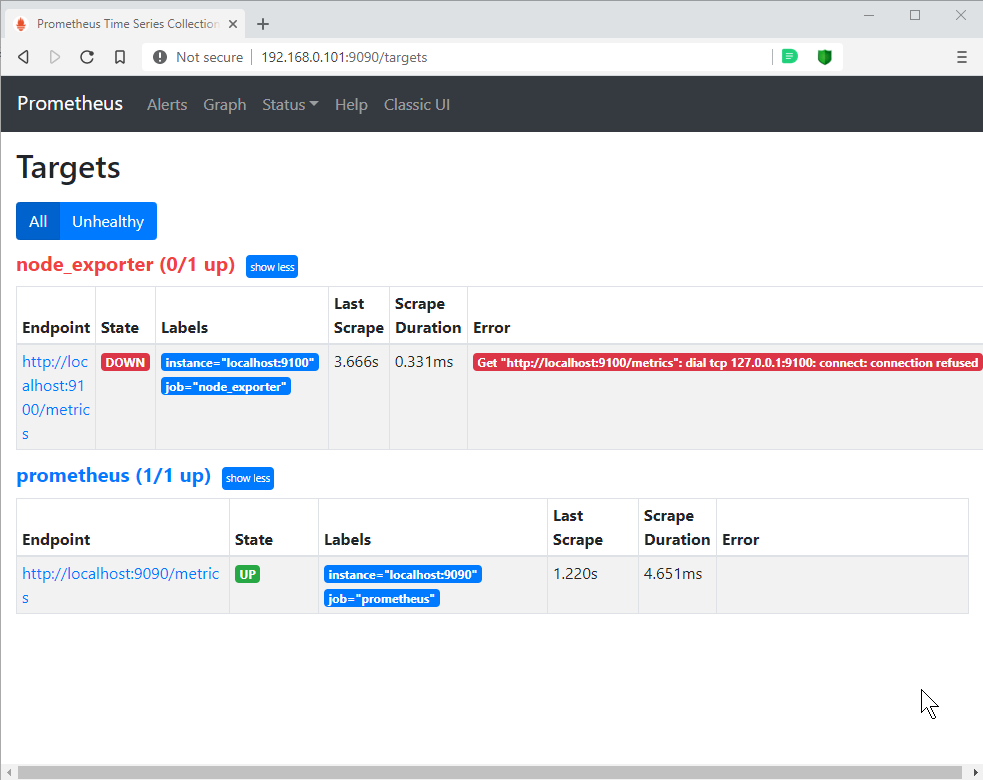Close the Prometheus browser tab
Screen dimensions: 983x780
coord(233,24)
